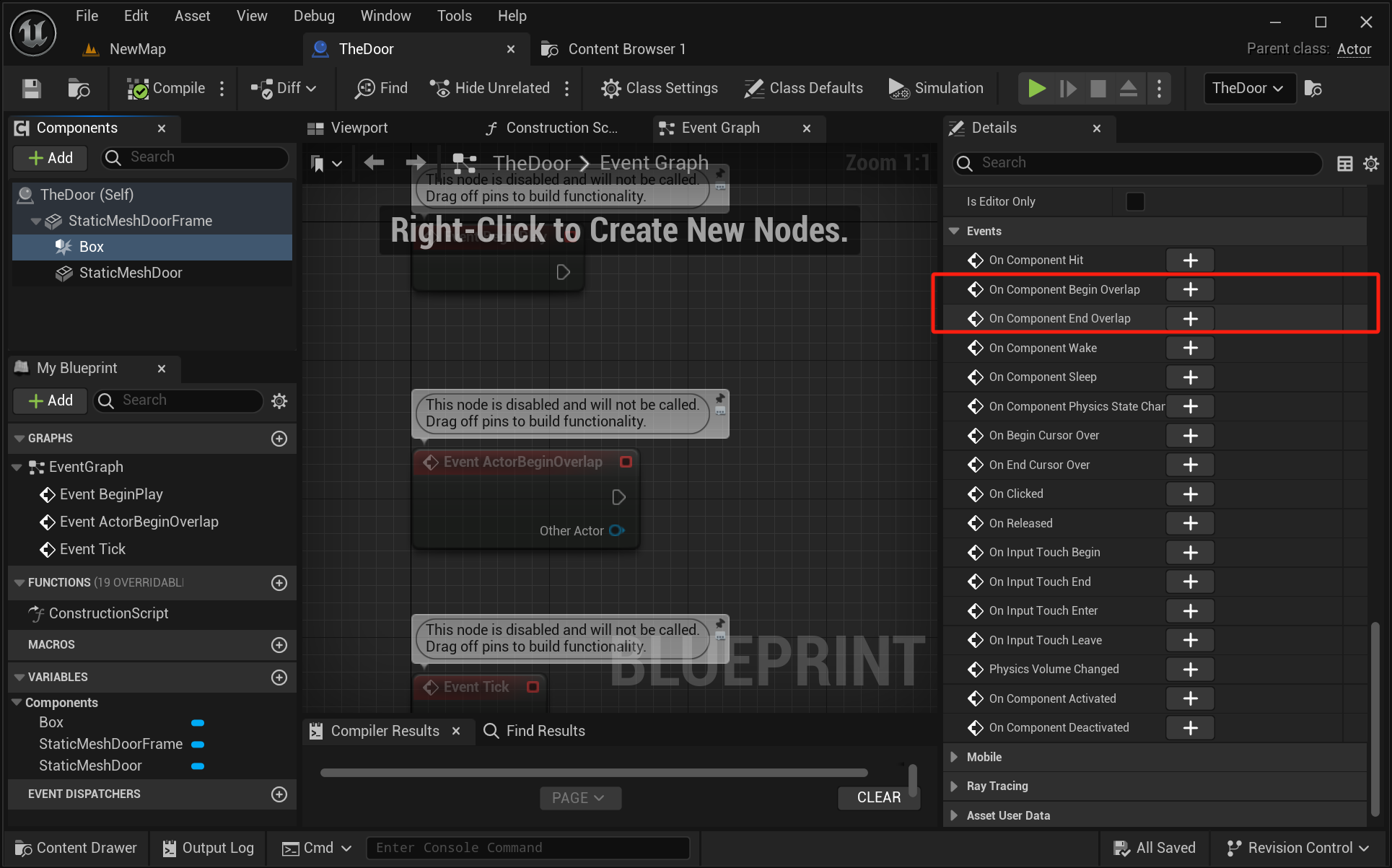Click the Compile button
This screenshot has height=868, width=1392.
[166, 89]
